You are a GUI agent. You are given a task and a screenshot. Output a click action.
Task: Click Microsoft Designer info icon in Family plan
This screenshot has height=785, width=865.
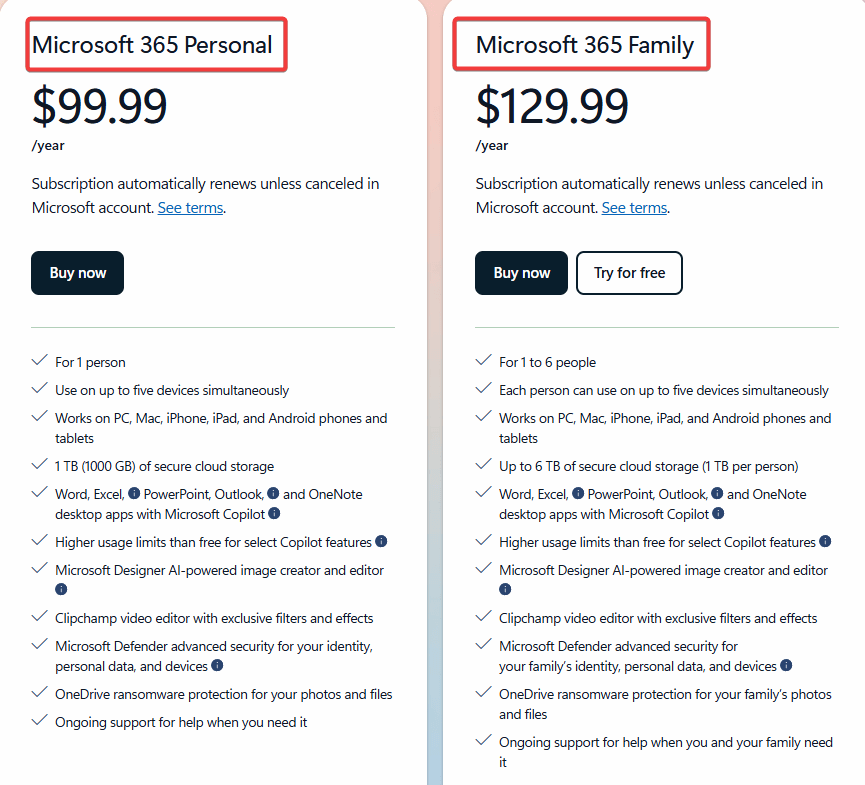(x=506, y=590)
